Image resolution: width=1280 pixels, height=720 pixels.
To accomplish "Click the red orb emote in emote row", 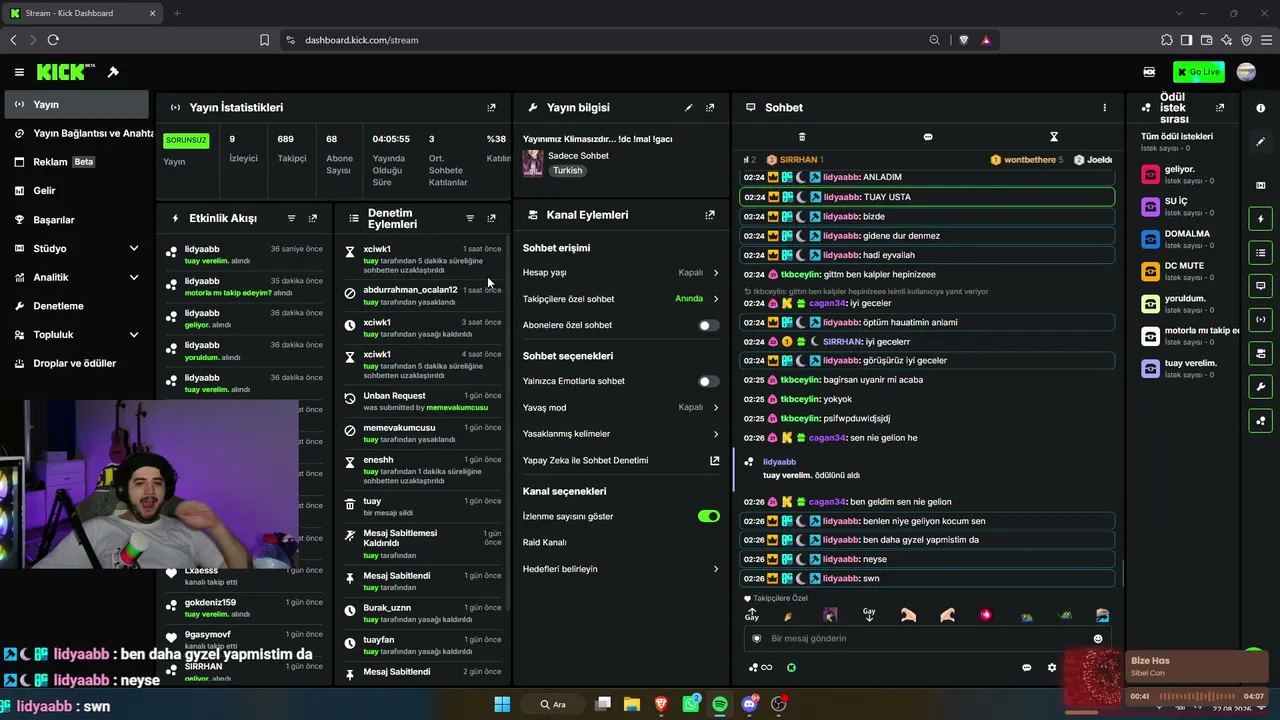I will (x=986, y=615).
